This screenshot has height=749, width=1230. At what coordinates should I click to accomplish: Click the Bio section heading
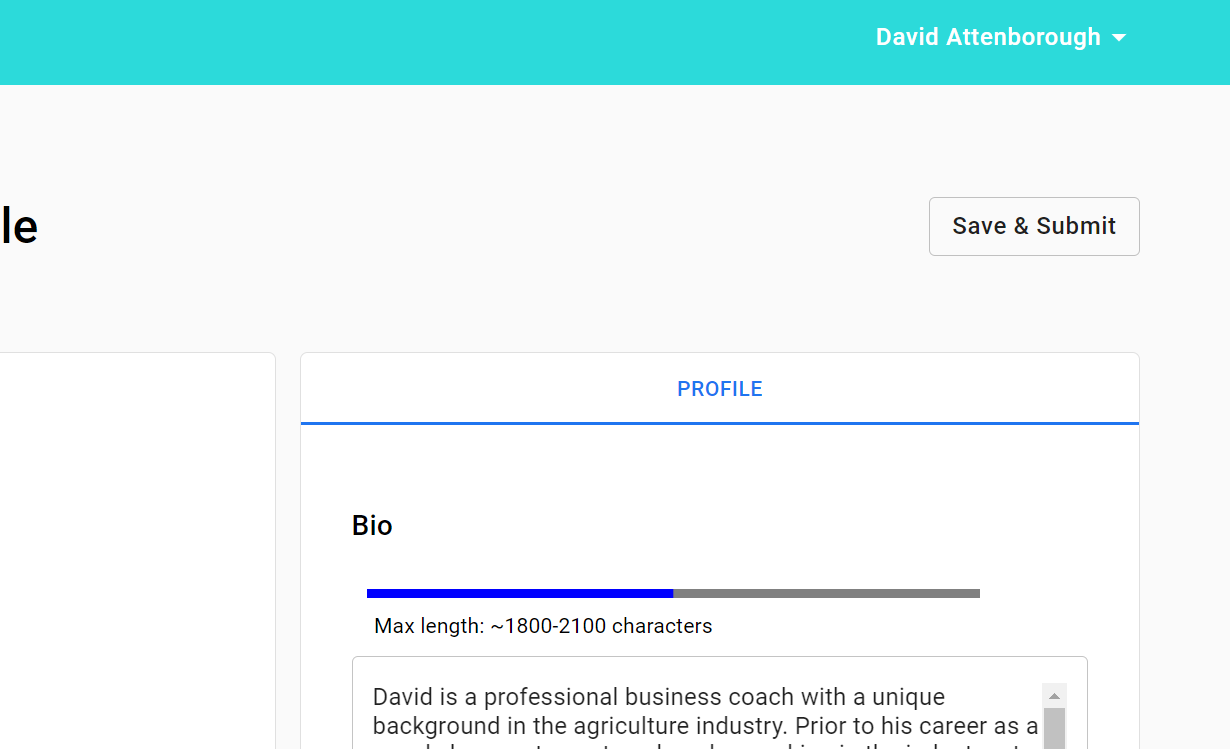pos(372,526)
